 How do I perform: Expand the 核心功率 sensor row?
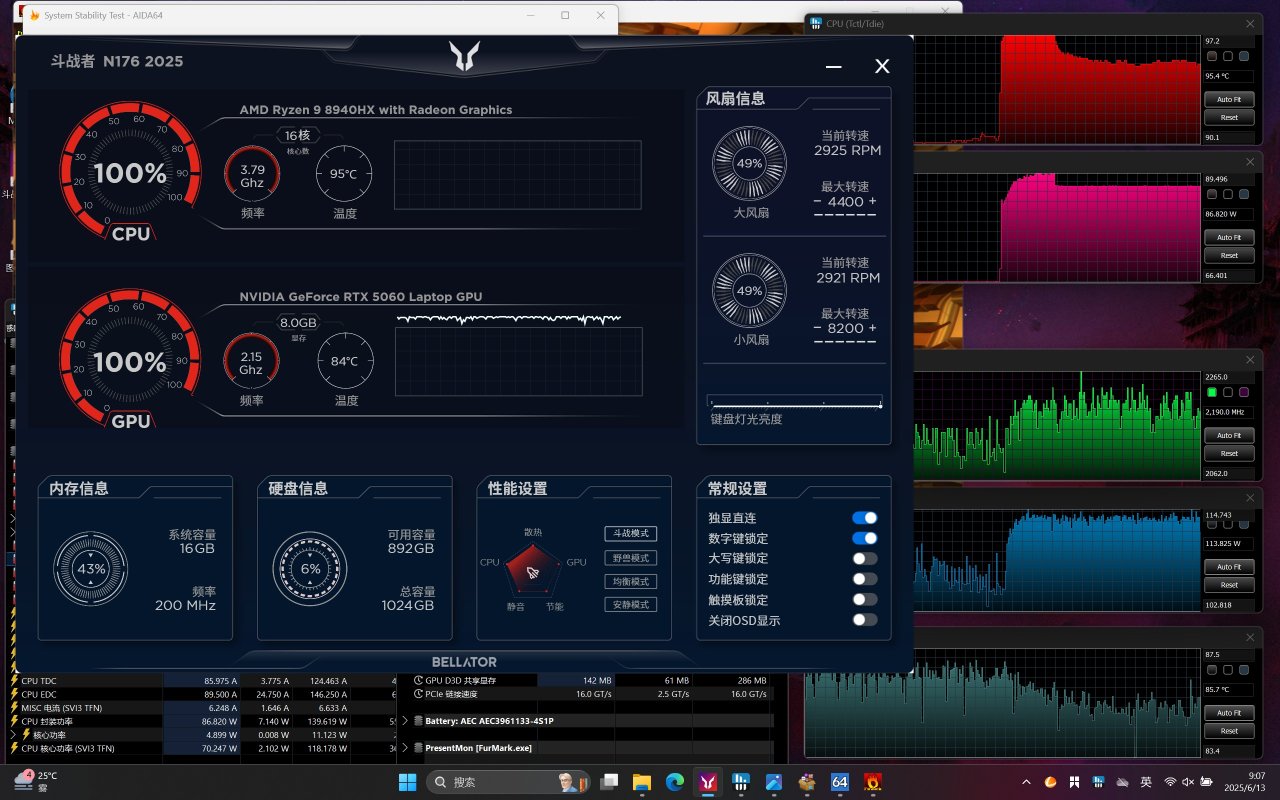[x=13, y=734]
